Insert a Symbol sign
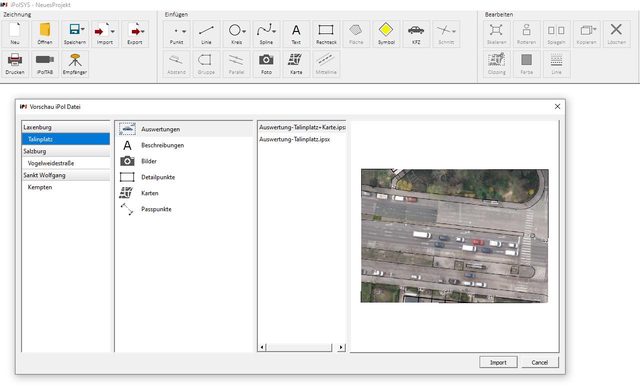Image resolution: width=640 pixels, height=387 pixels. pyautogui.click(x=386, y=33)
